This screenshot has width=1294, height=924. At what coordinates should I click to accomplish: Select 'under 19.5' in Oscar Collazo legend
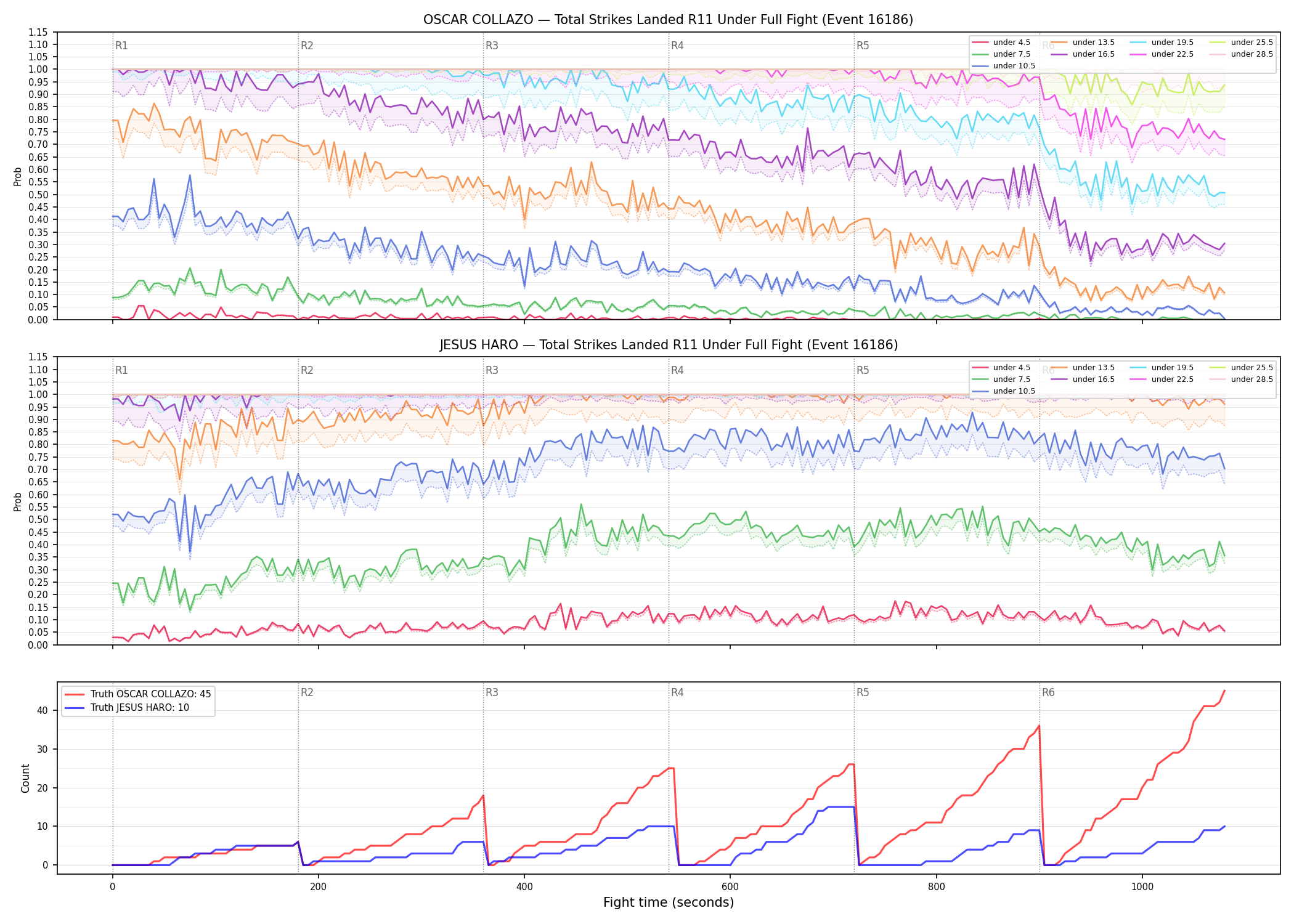coord(1162,43)
